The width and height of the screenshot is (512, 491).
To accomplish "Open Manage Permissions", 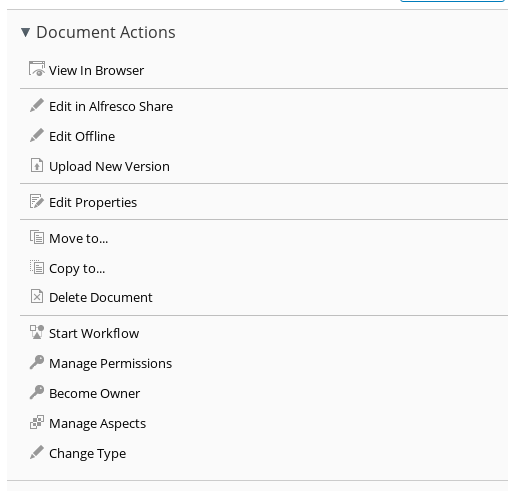I will pos(110,364).
